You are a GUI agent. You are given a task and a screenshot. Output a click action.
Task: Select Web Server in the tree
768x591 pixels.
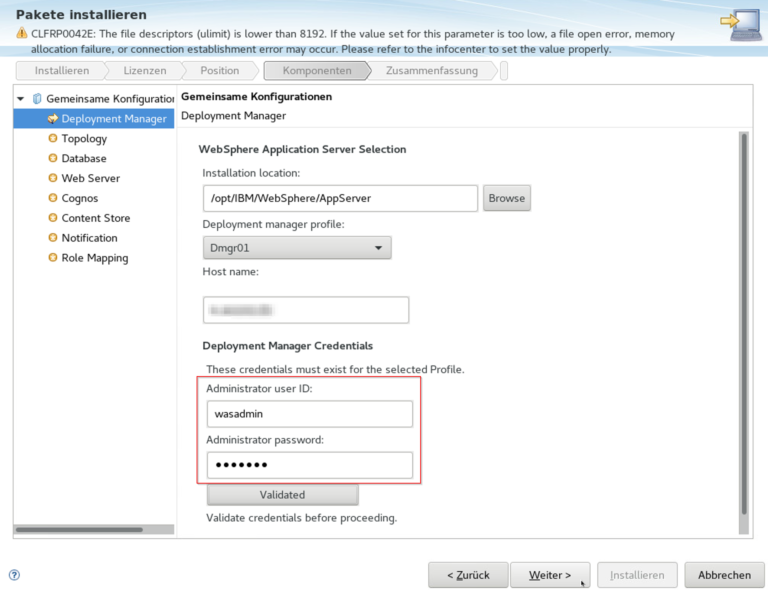91,178
